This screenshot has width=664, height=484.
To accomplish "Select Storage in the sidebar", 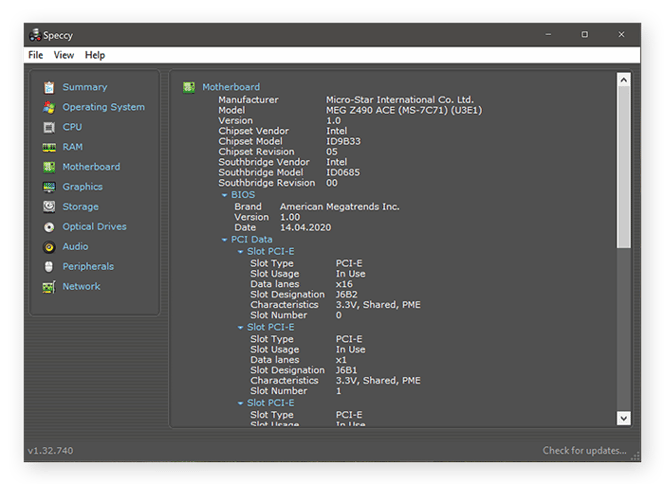I will point(80,207).
